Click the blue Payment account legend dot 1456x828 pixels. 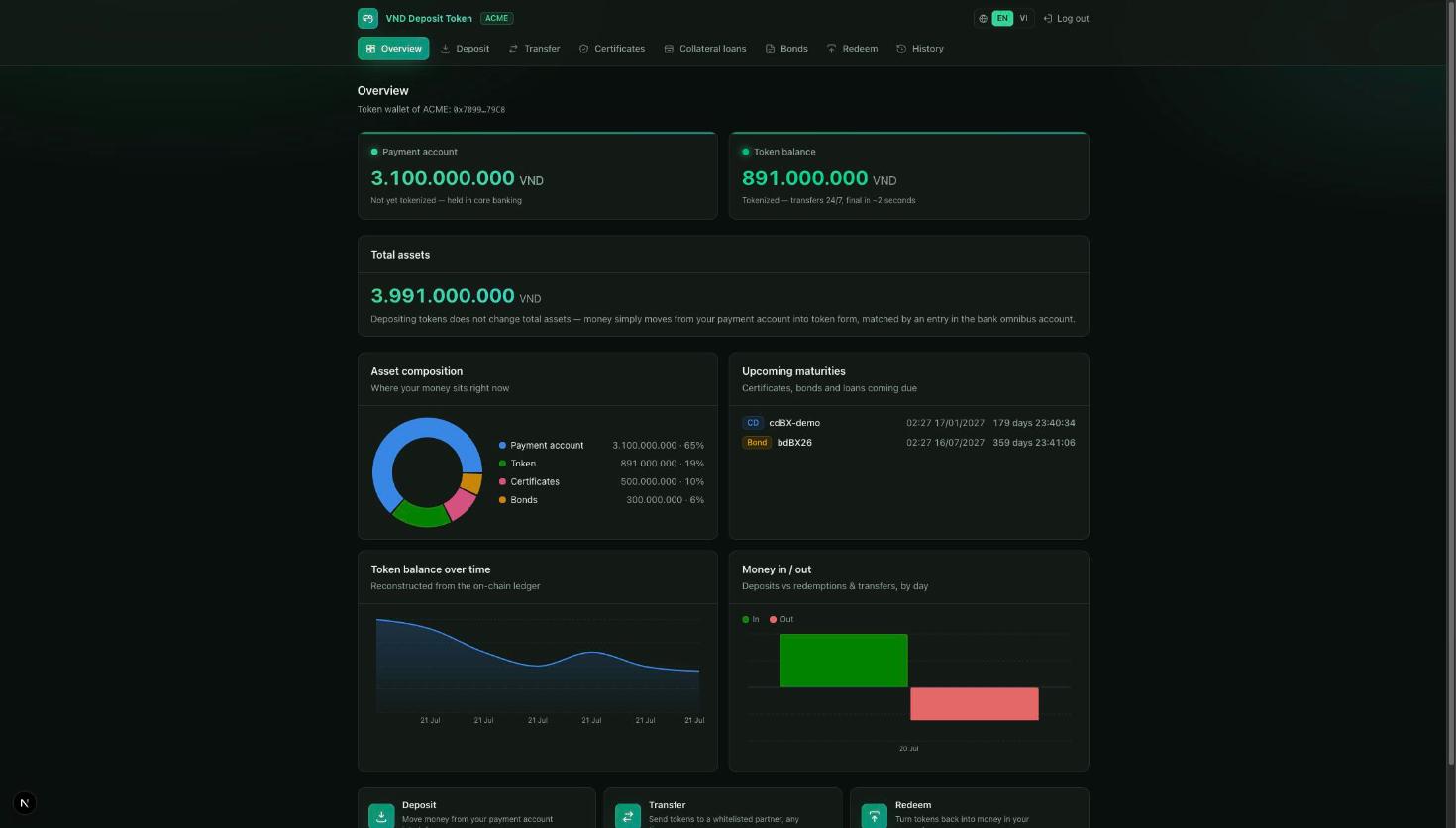click(x=502, y=446)
